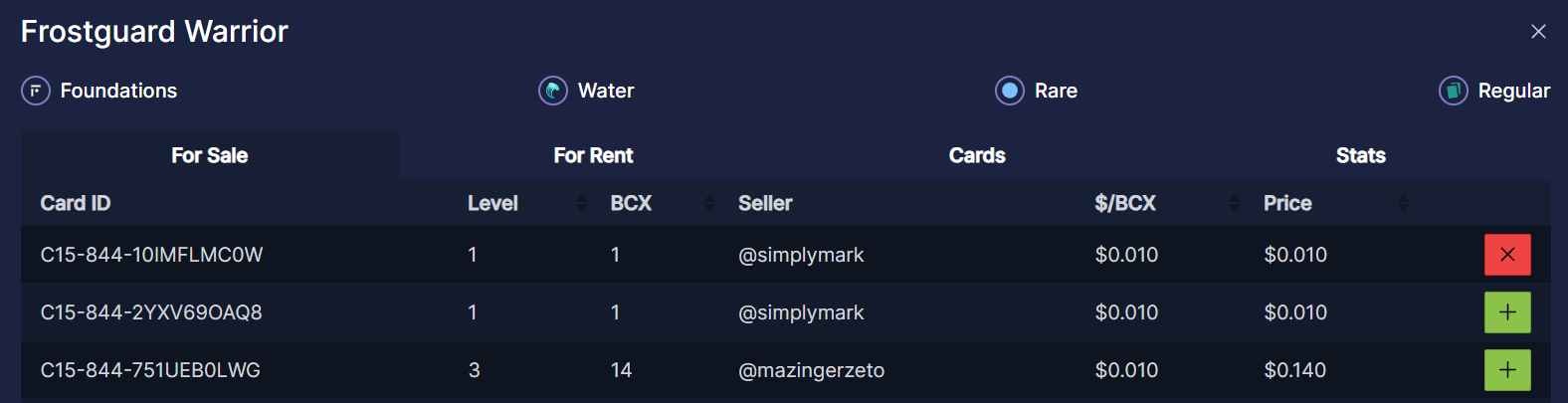Open the Cards tab
This screenshot has height=403, width=1568.
coord(977,155)
